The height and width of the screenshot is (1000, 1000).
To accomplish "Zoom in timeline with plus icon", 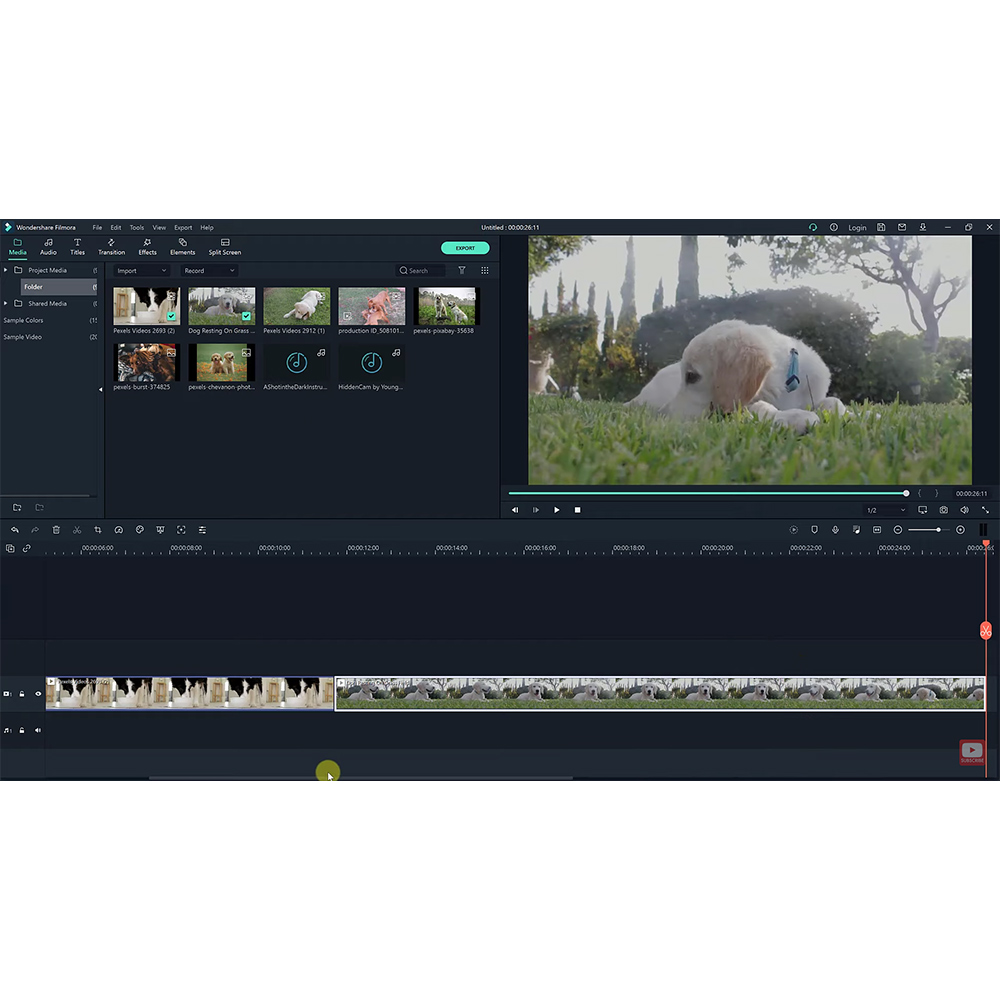I will tap(960, 530).
